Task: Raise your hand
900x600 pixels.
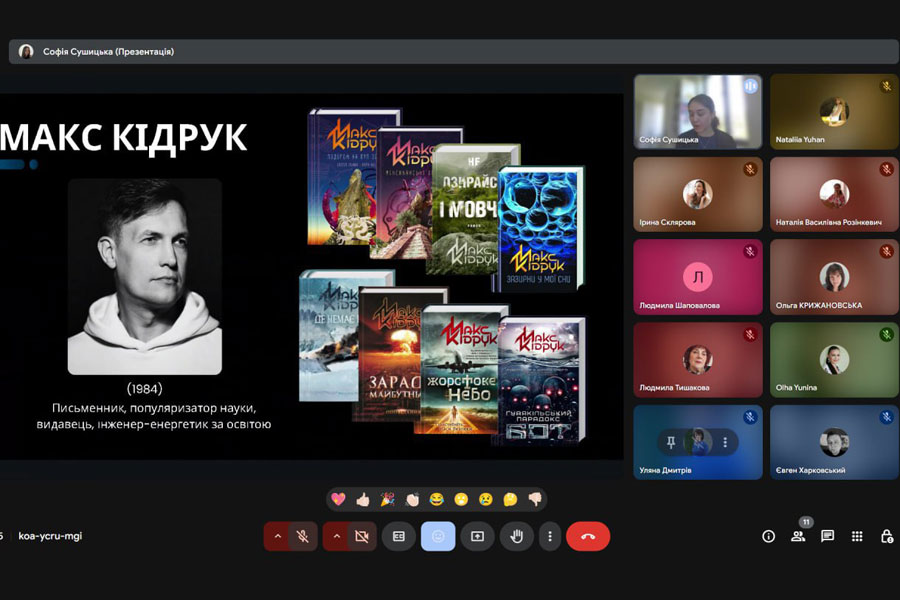Action: pos(516,536)
